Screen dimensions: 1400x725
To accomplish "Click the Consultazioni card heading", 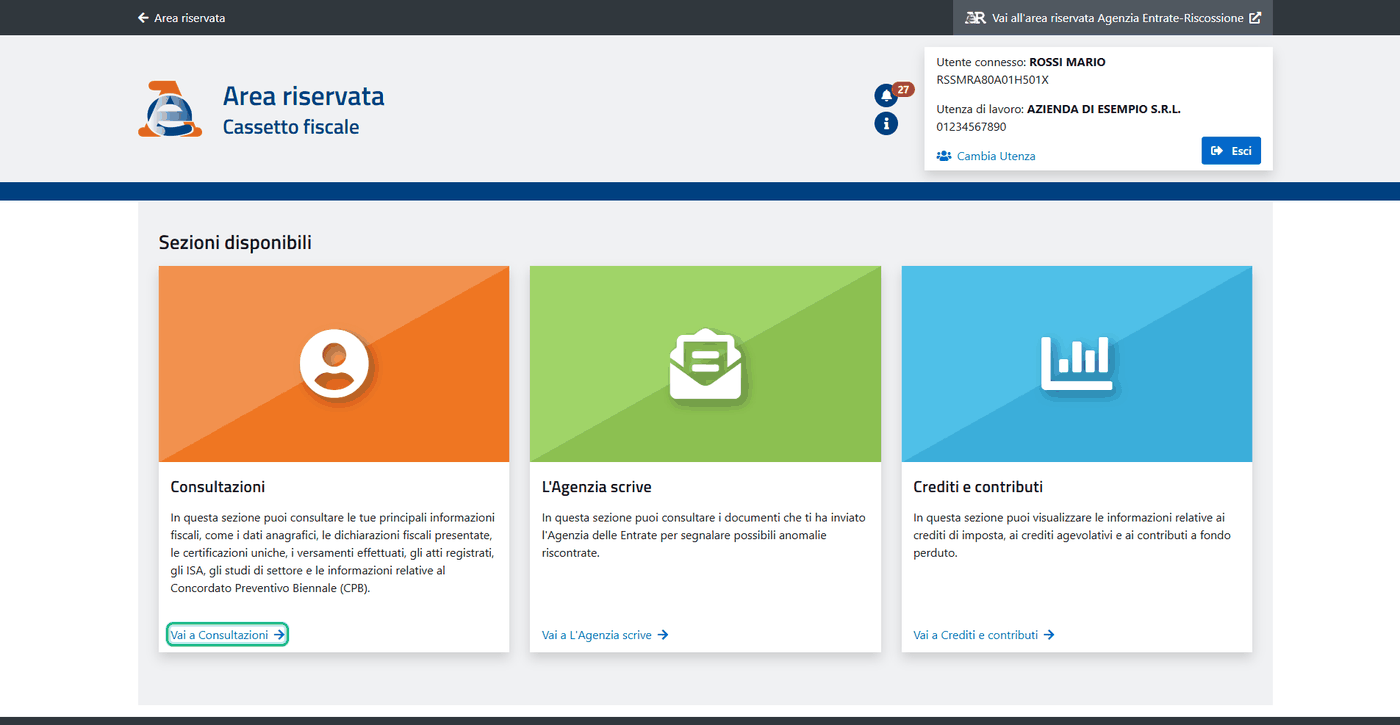I will 218,487.
